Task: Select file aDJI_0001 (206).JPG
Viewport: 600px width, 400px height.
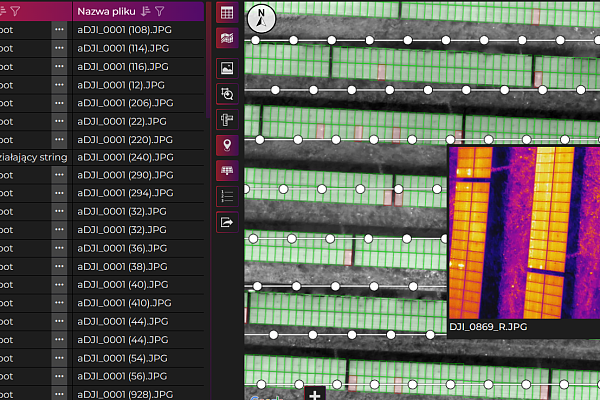Action: (125, 103)
